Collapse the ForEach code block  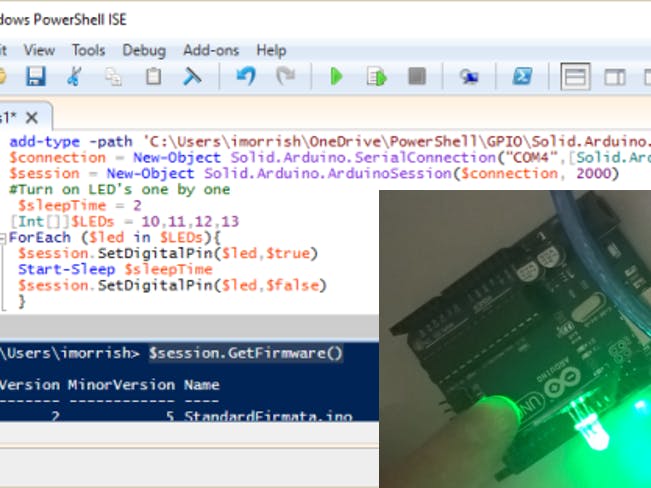tap(2, 238)
